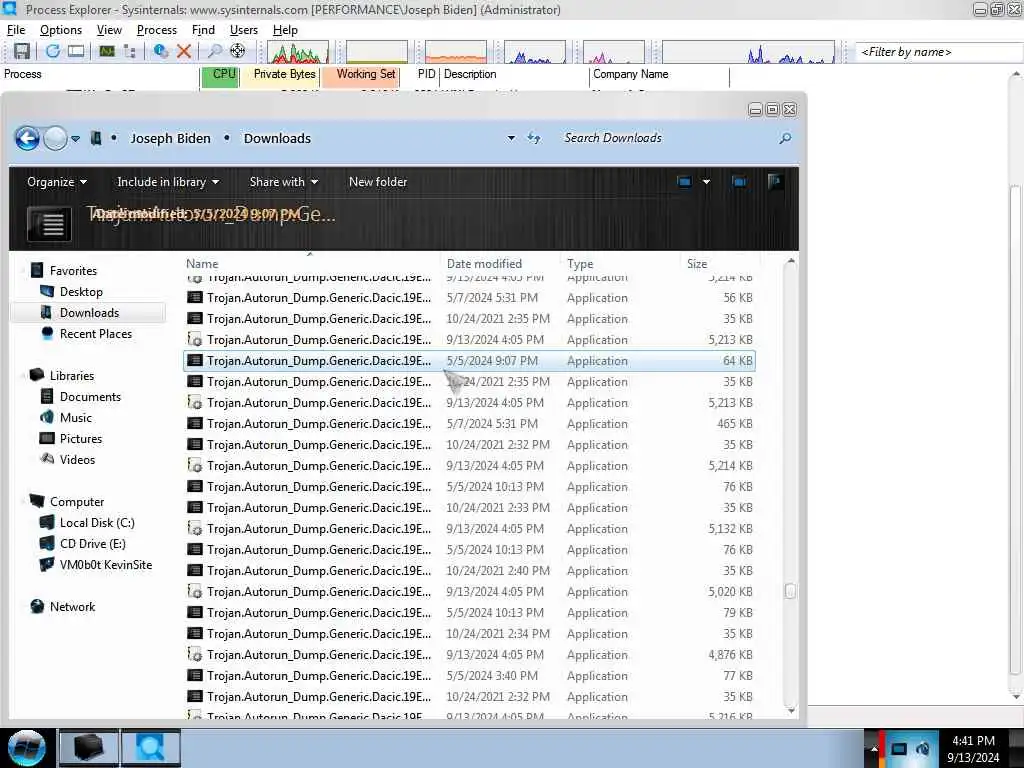The image size is (1024, 768).
Task: Sort by the Private Bytes column
Action: coord(280,74)
